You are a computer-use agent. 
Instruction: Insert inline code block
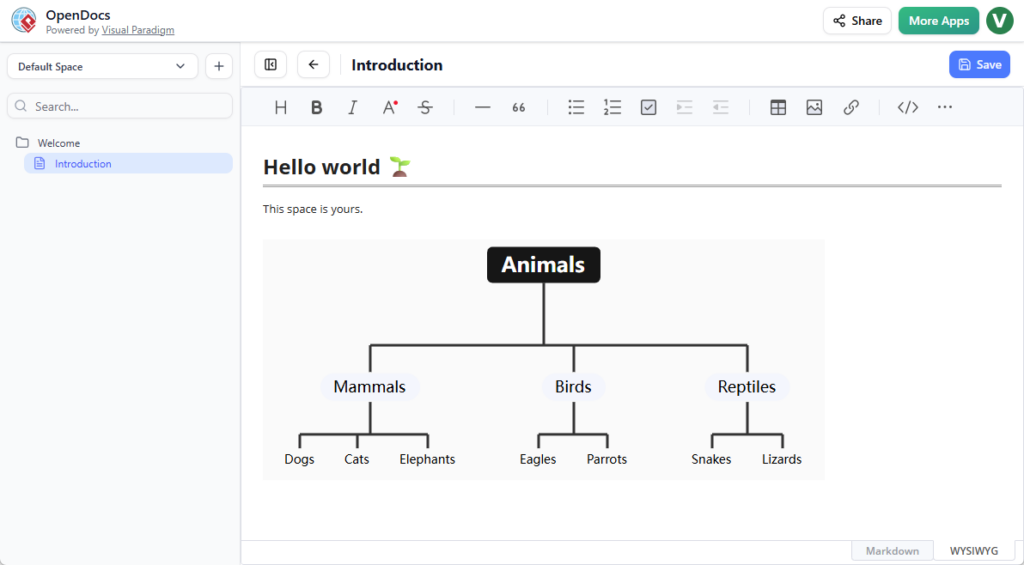[908, 107]
